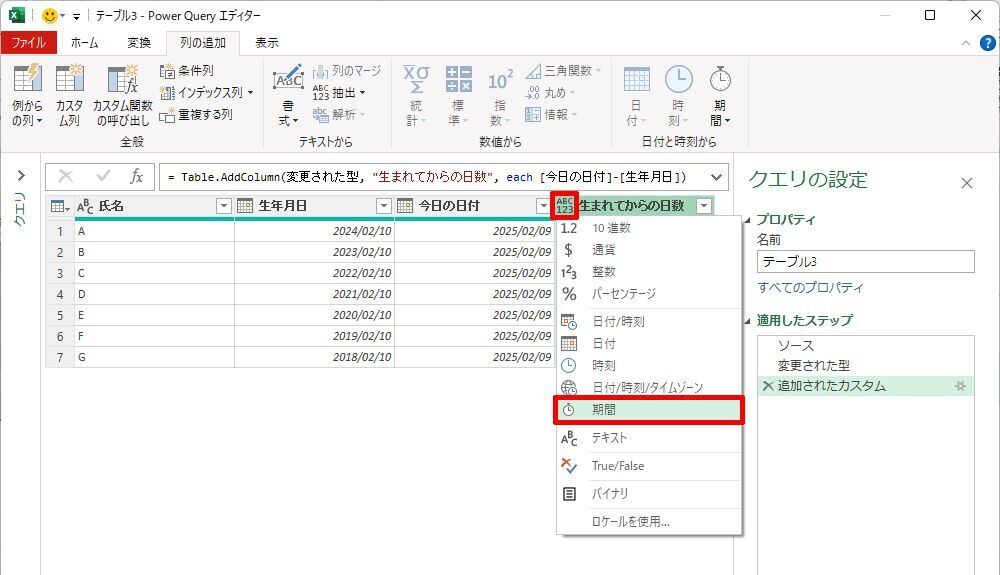The width and height of the screenshot is (1000, 575).
Task: Switch to the 変換 tab
Action: (139, 43)
